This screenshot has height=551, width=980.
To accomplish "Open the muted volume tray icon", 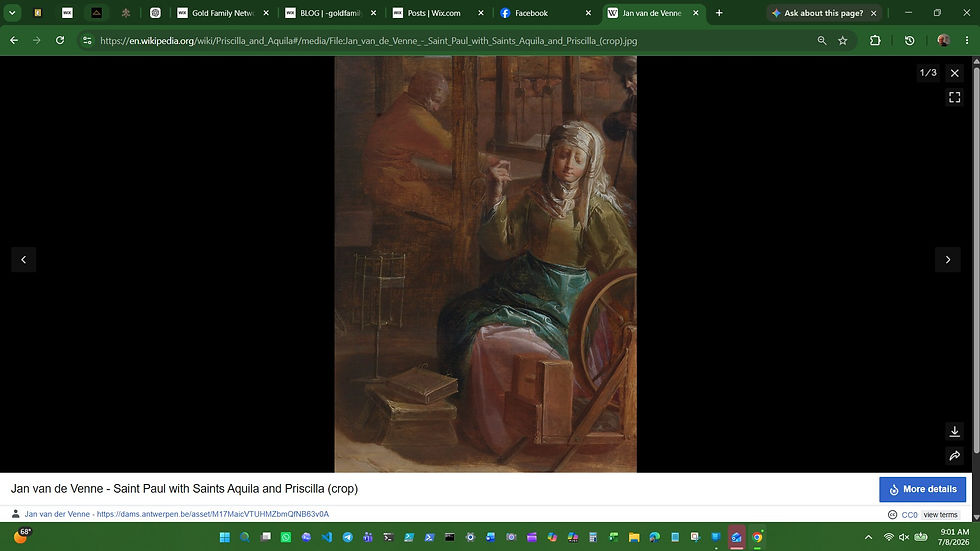I will tap(904, 537).
